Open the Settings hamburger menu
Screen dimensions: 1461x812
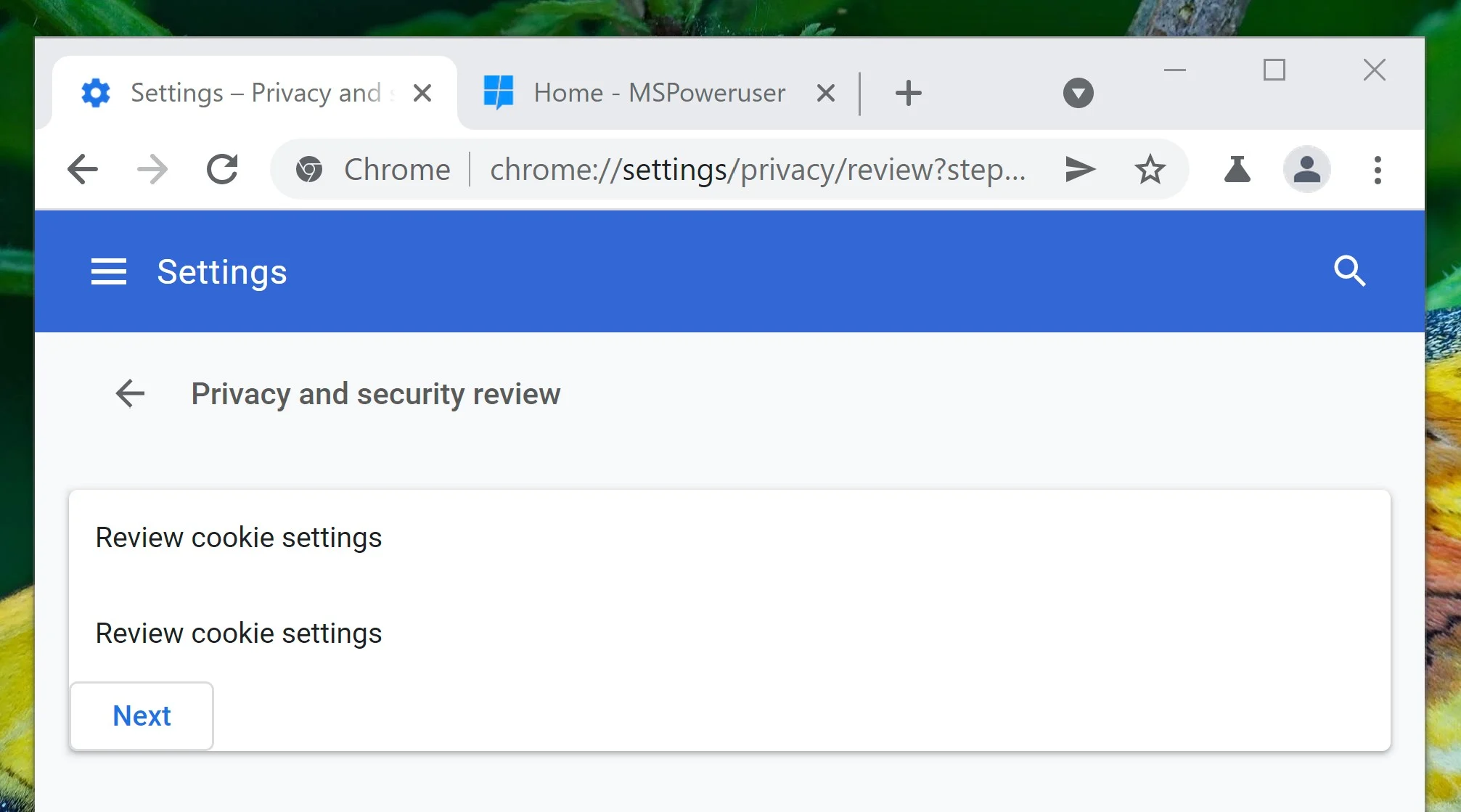tap(109, 272)
